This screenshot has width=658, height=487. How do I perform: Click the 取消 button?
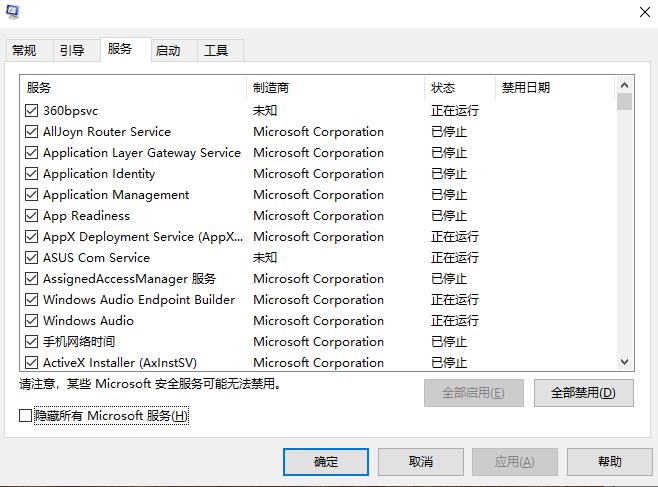pyautogui.click(x=421, y=462)
